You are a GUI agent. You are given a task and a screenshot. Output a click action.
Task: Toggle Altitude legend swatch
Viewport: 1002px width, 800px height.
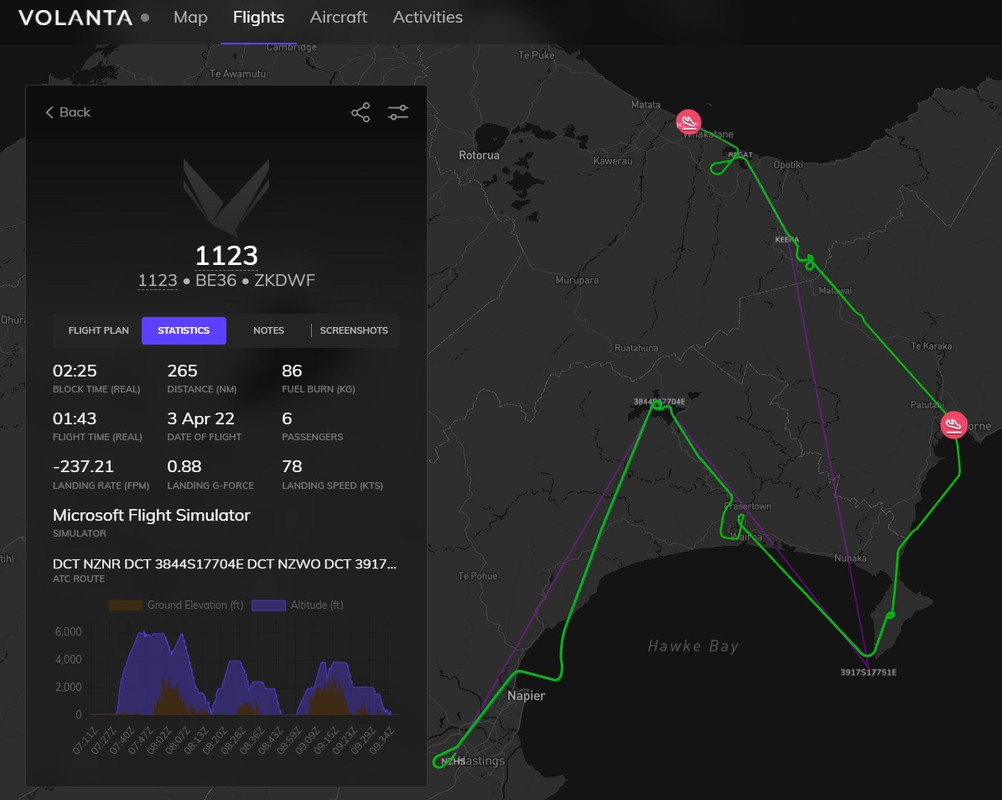click(x=268, y=605)
